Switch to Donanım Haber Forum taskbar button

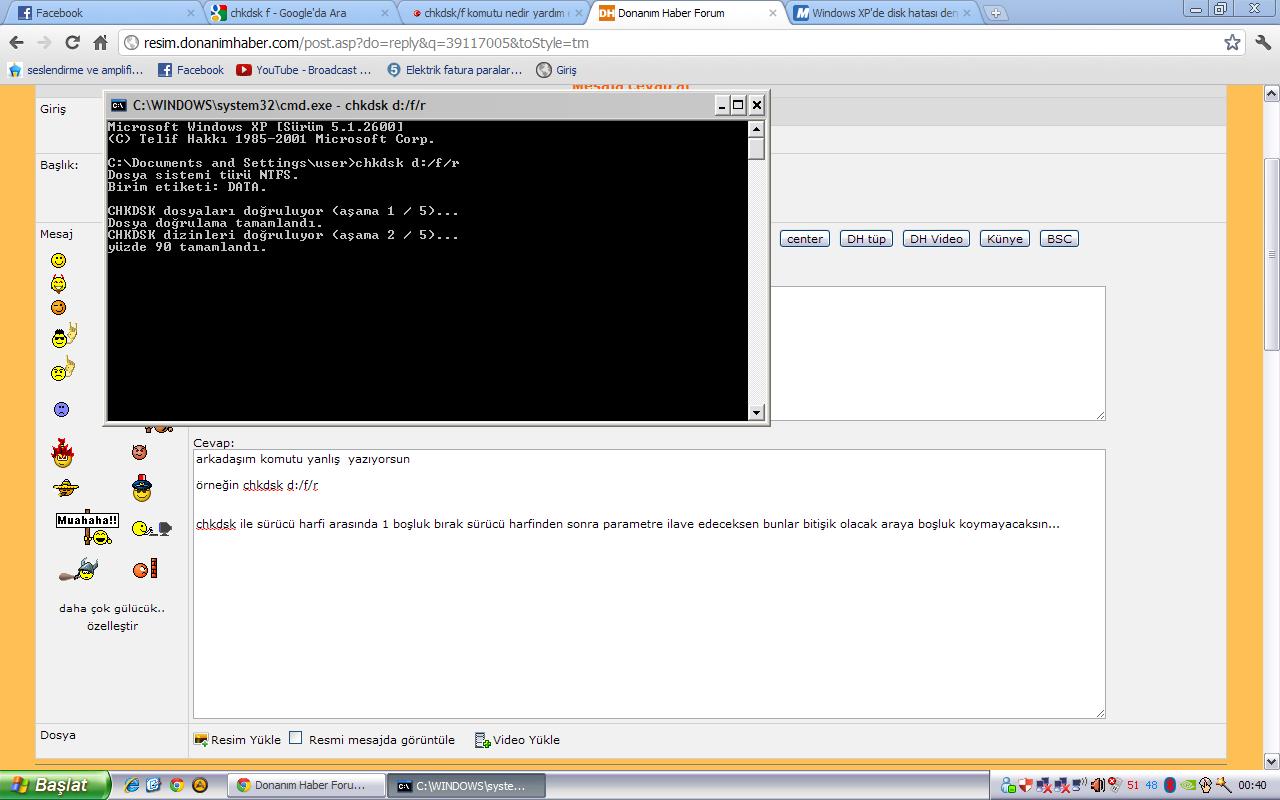point(305,786)
